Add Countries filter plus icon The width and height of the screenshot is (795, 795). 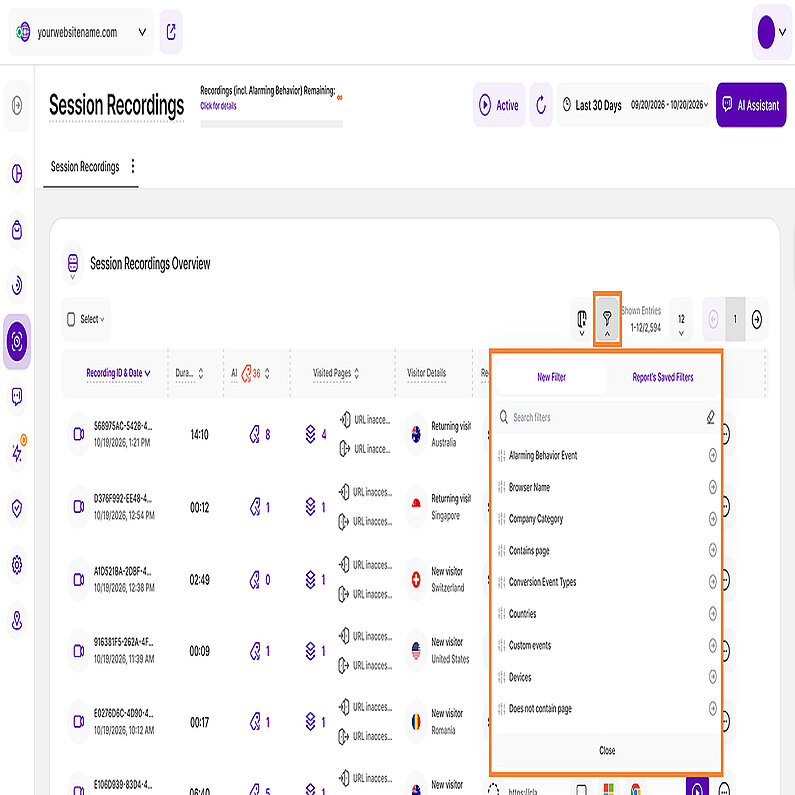coord(712,613)
